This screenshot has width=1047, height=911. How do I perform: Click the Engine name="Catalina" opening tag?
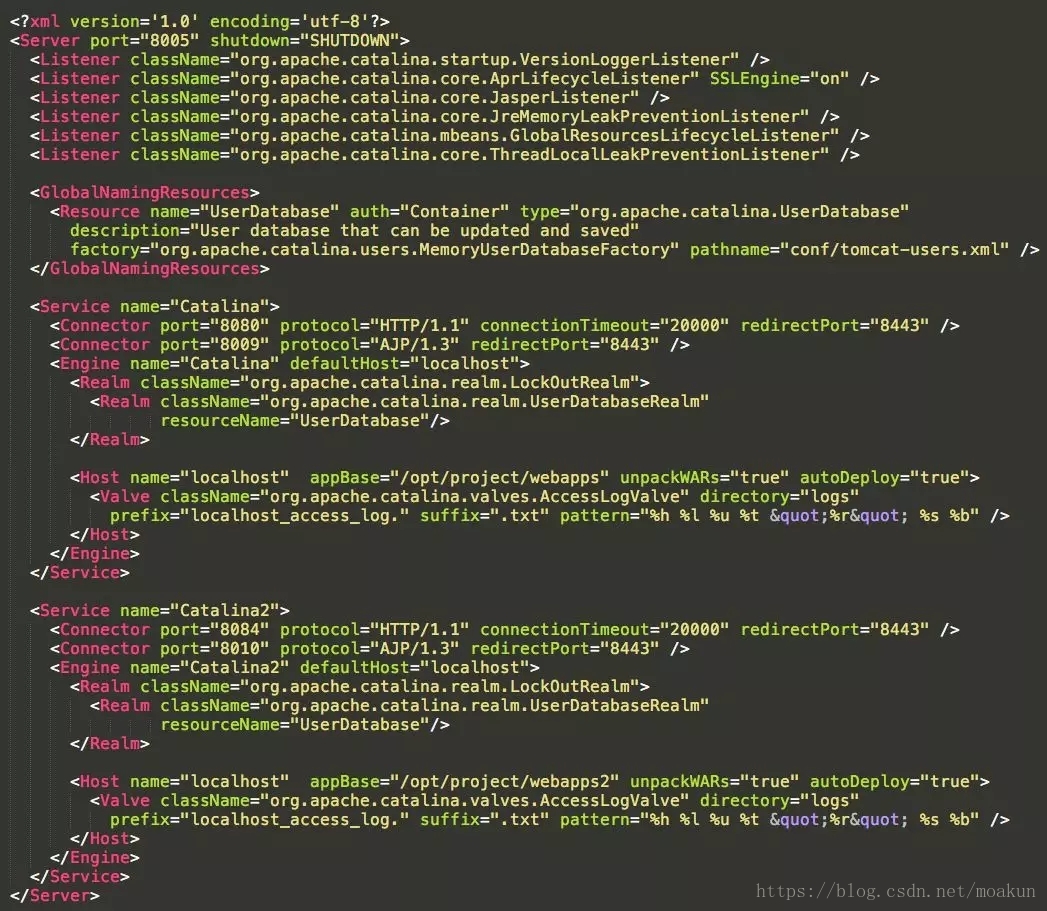pos(289,364)
